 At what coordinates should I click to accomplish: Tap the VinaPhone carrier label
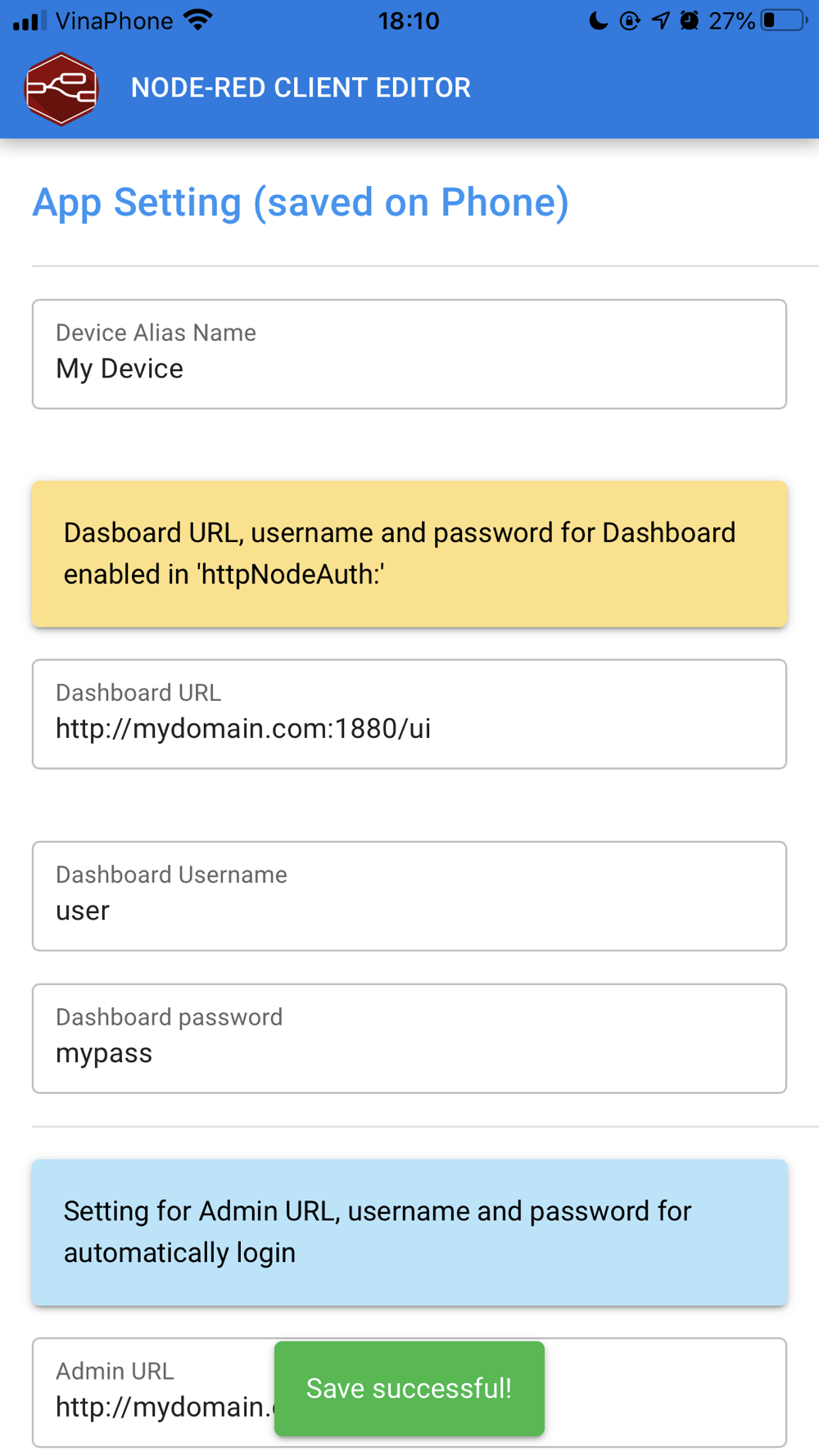tap(115, 20)
